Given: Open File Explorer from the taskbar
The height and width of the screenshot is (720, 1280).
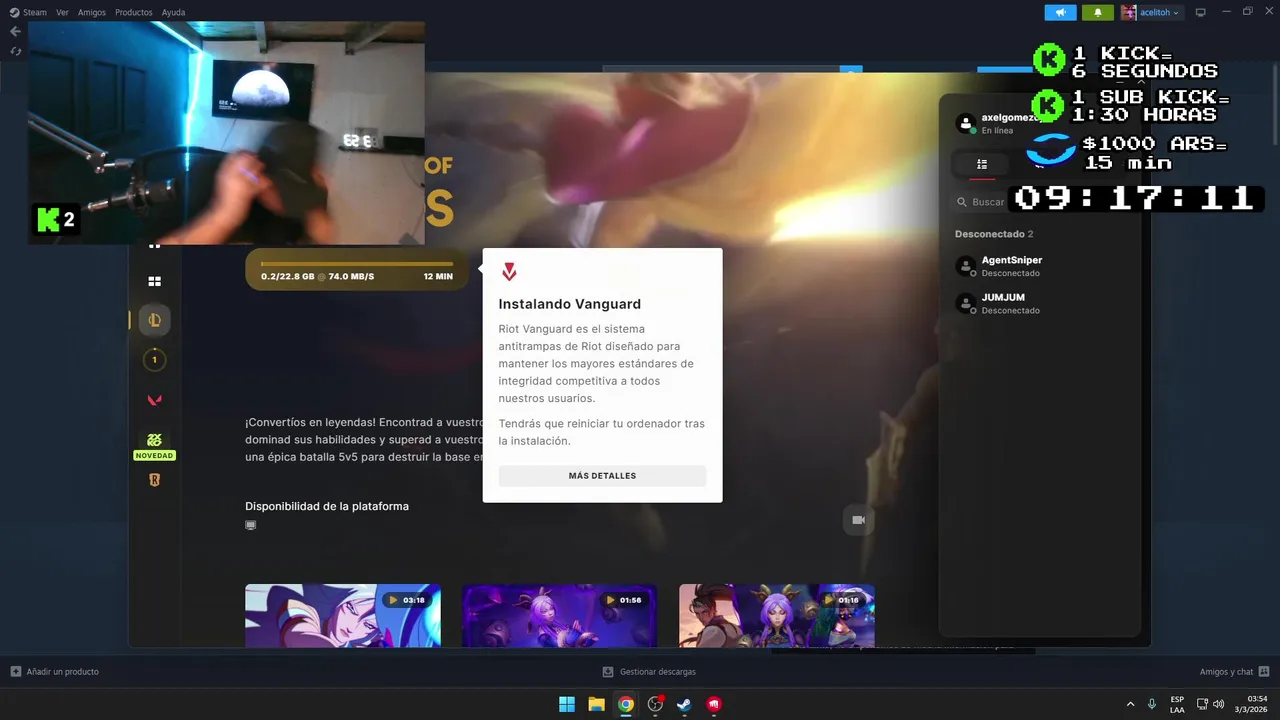Looking at the screenshot, I should 596,704.
